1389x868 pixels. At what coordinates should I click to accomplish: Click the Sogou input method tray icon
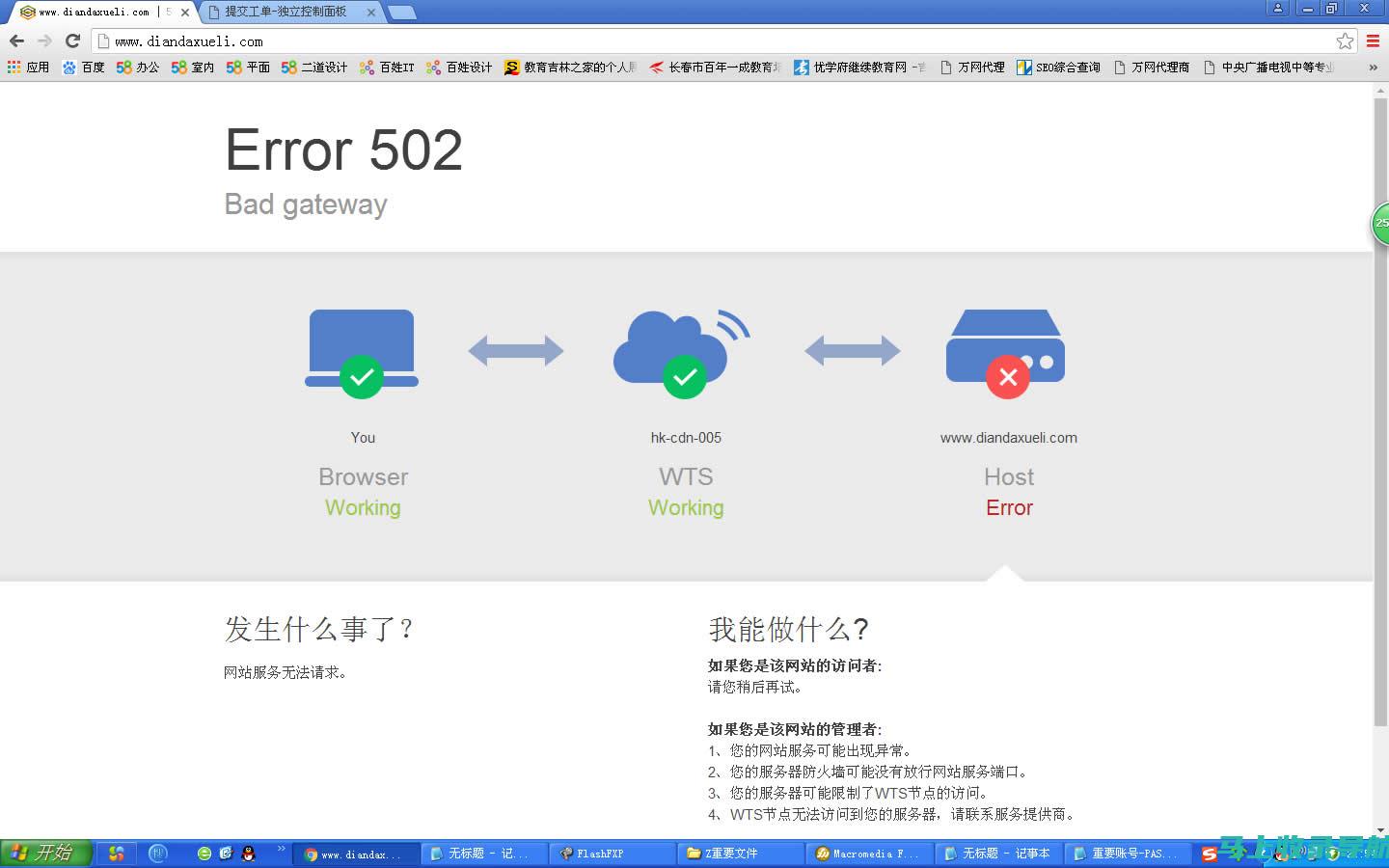click(1210, 854)
